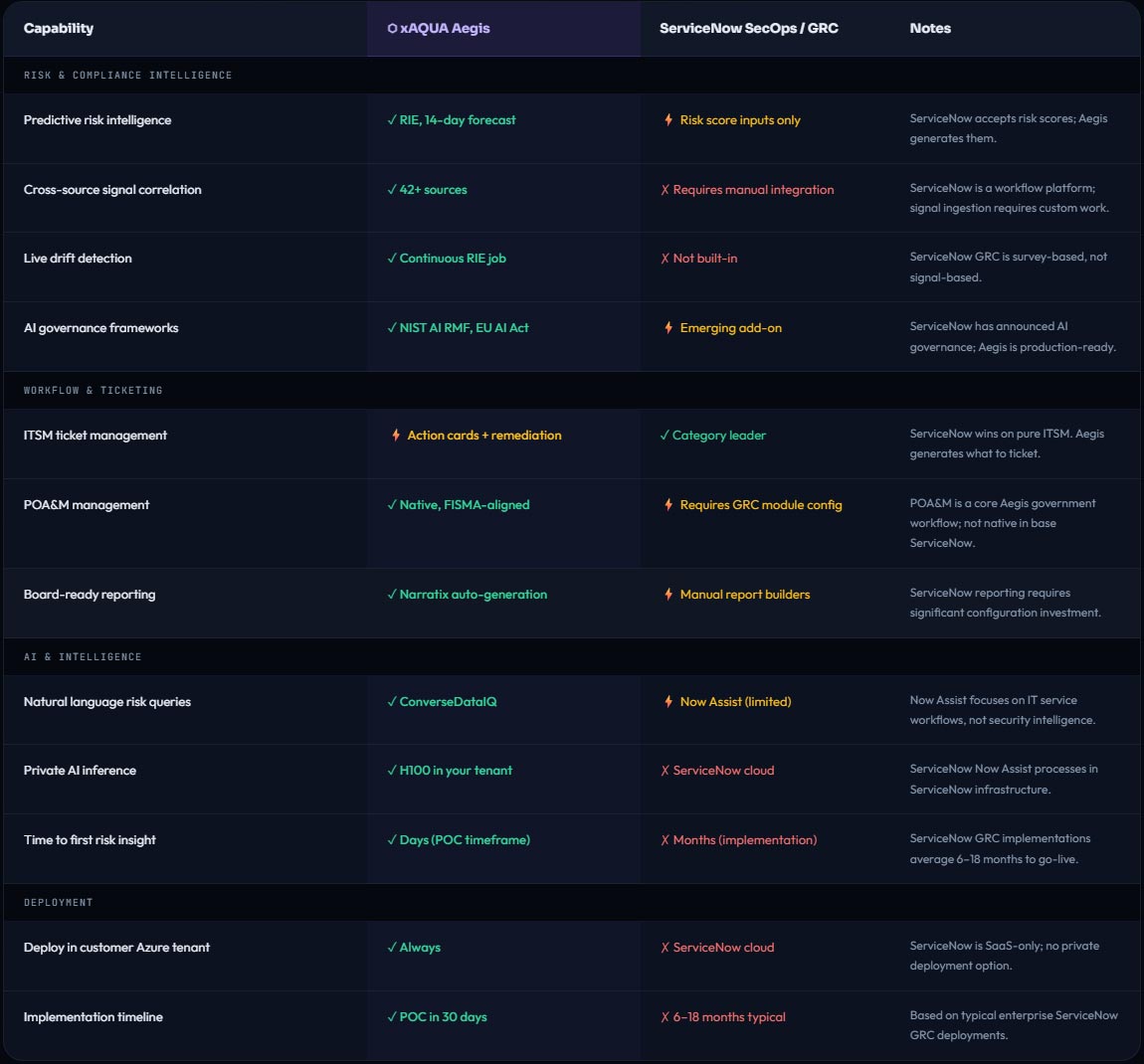Click the lightning icon beside Risk score inputs only
1144x1064 pixels.
(668, 119)
